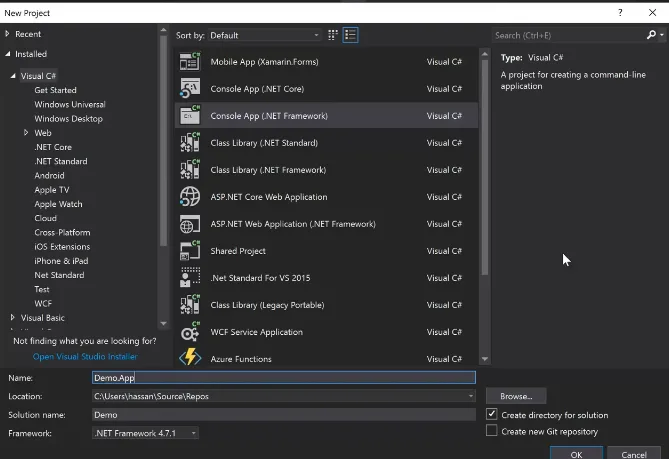Image resolution: width=669 pixels, height=459 pixels.
Task: Select the WCF Service Application gear icon
Action: click(190, 331)
